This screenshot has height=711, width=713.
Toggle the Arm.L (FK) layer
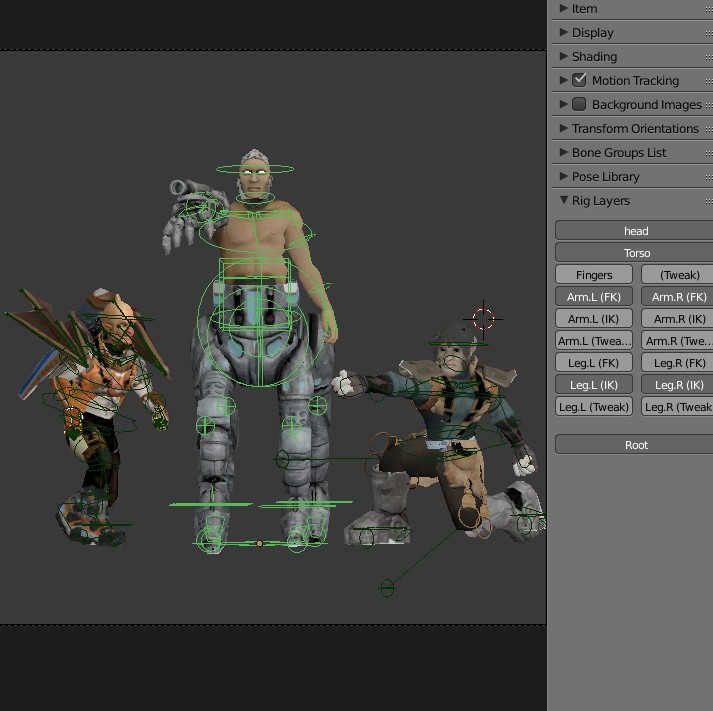(x=594, y=296)
